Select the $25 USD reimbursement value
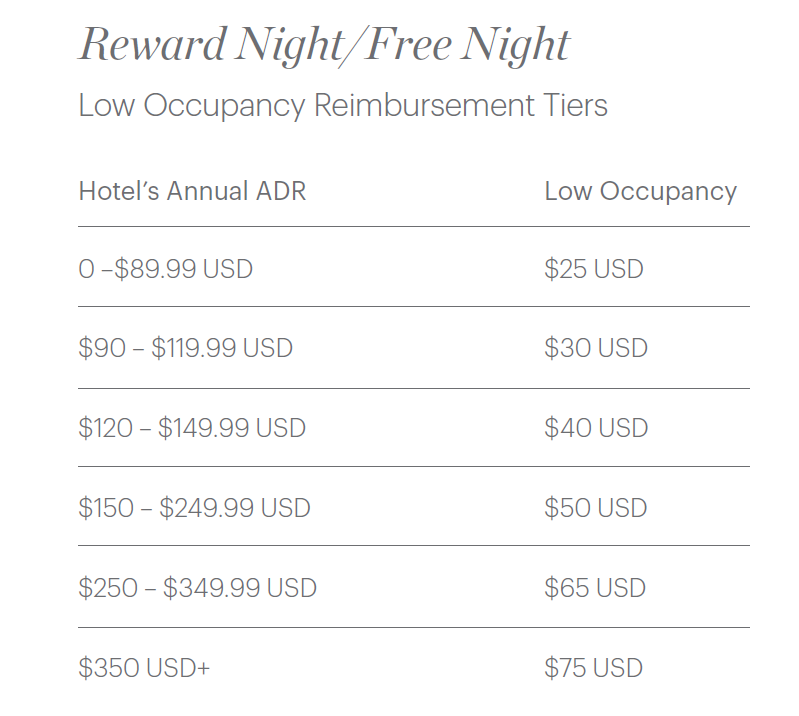Screen dimensions: 799x716 (x=594, y=269)
